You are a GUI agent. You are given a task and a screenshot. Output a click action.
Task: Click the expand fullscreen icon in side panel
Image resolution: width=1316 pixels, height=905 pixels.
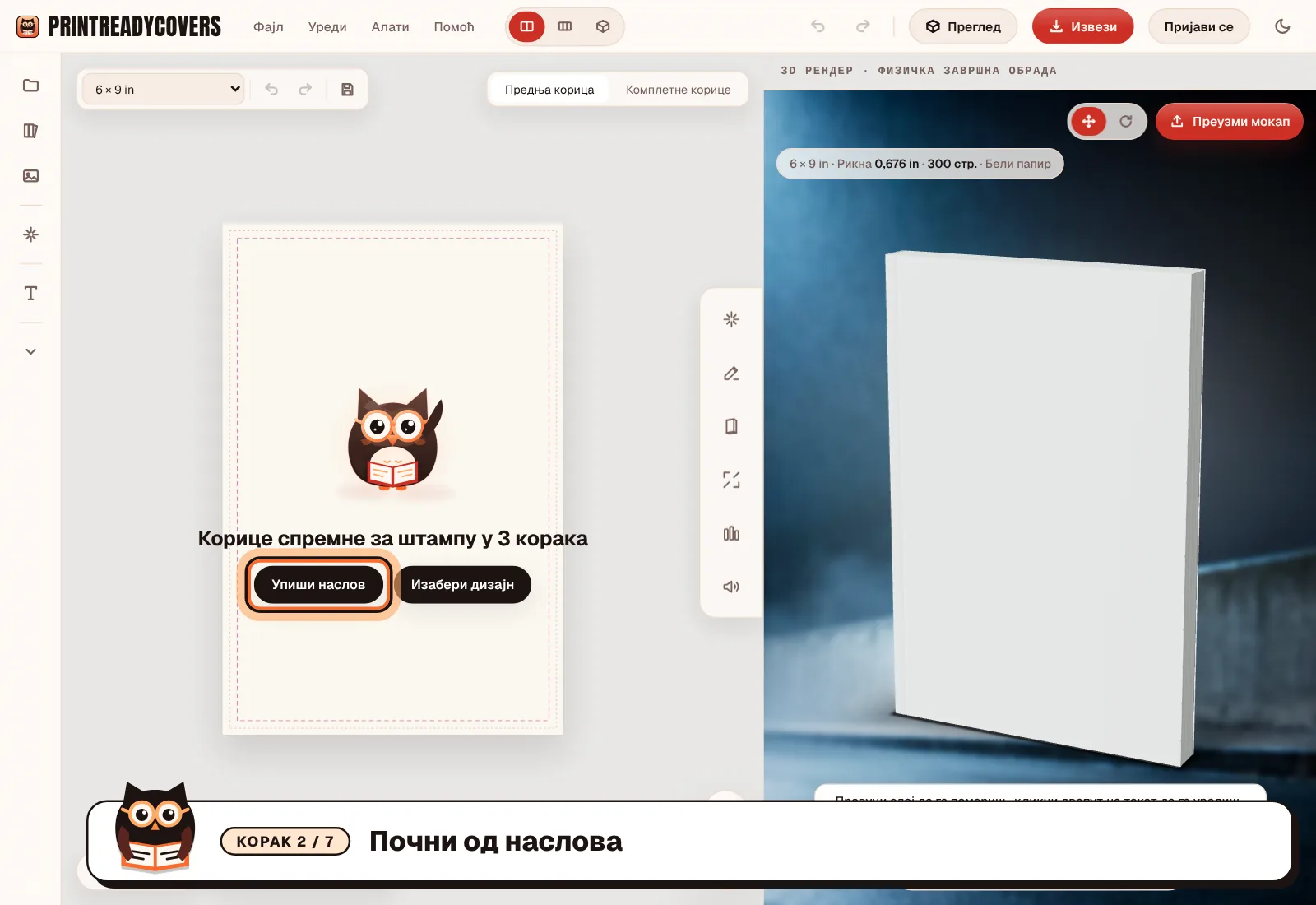(731, 480)
